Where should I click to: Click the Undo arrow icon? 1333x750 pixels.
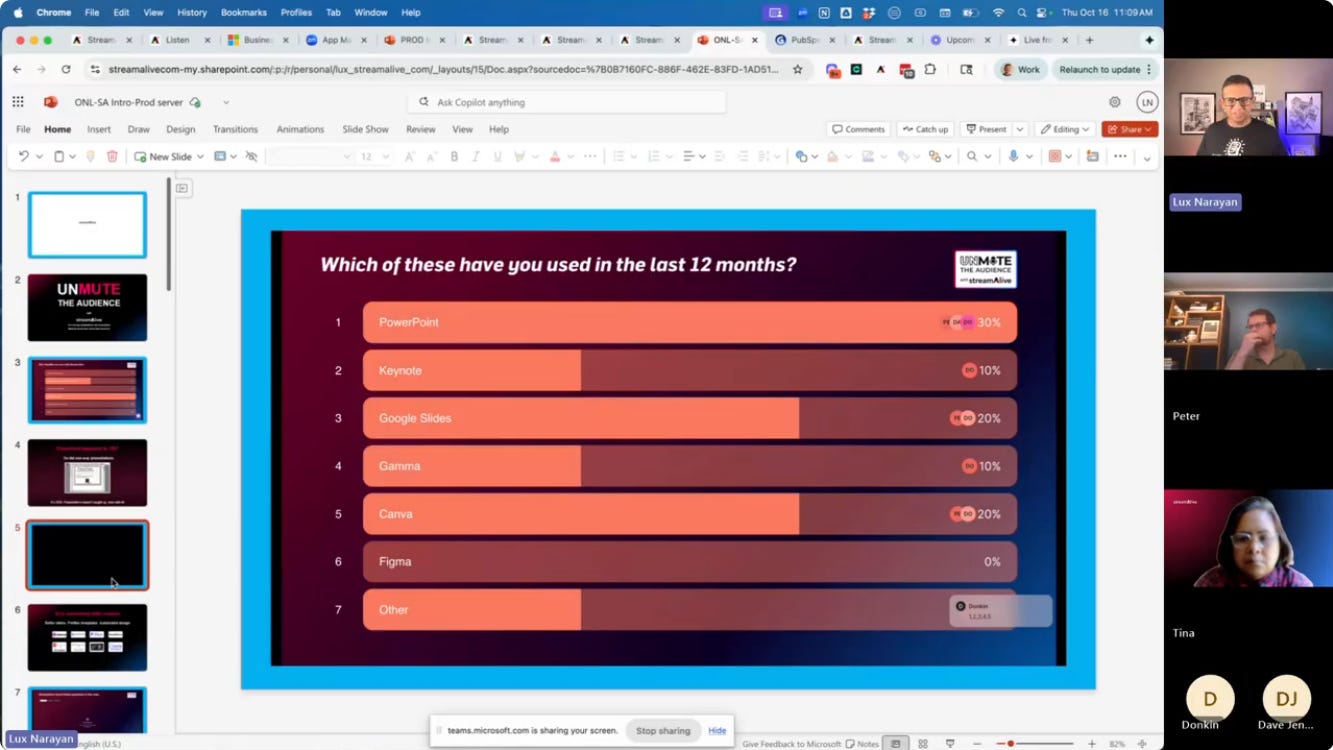click(x=23, y=156)
